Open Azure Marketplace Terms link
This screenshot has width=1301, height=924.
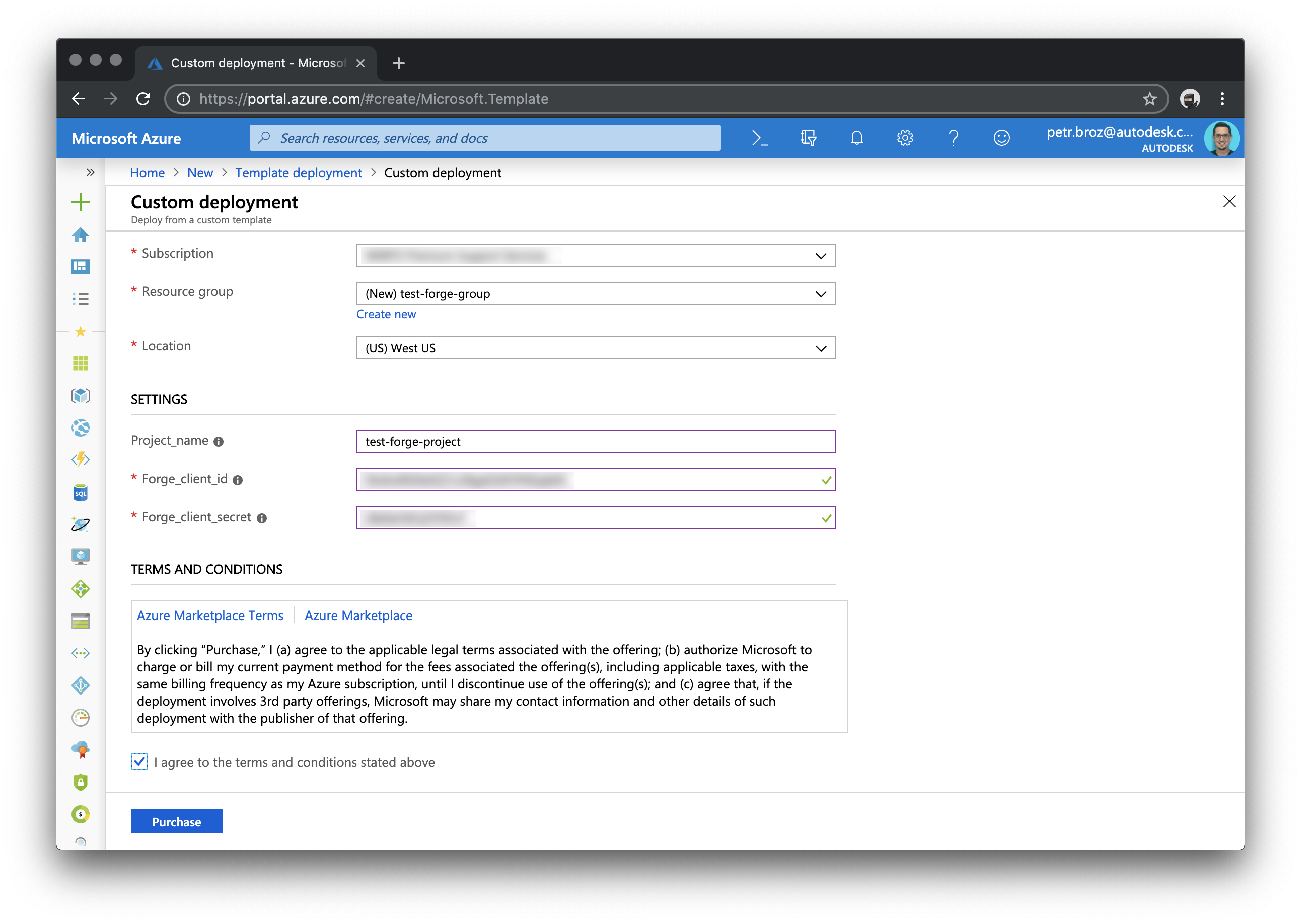211,615
